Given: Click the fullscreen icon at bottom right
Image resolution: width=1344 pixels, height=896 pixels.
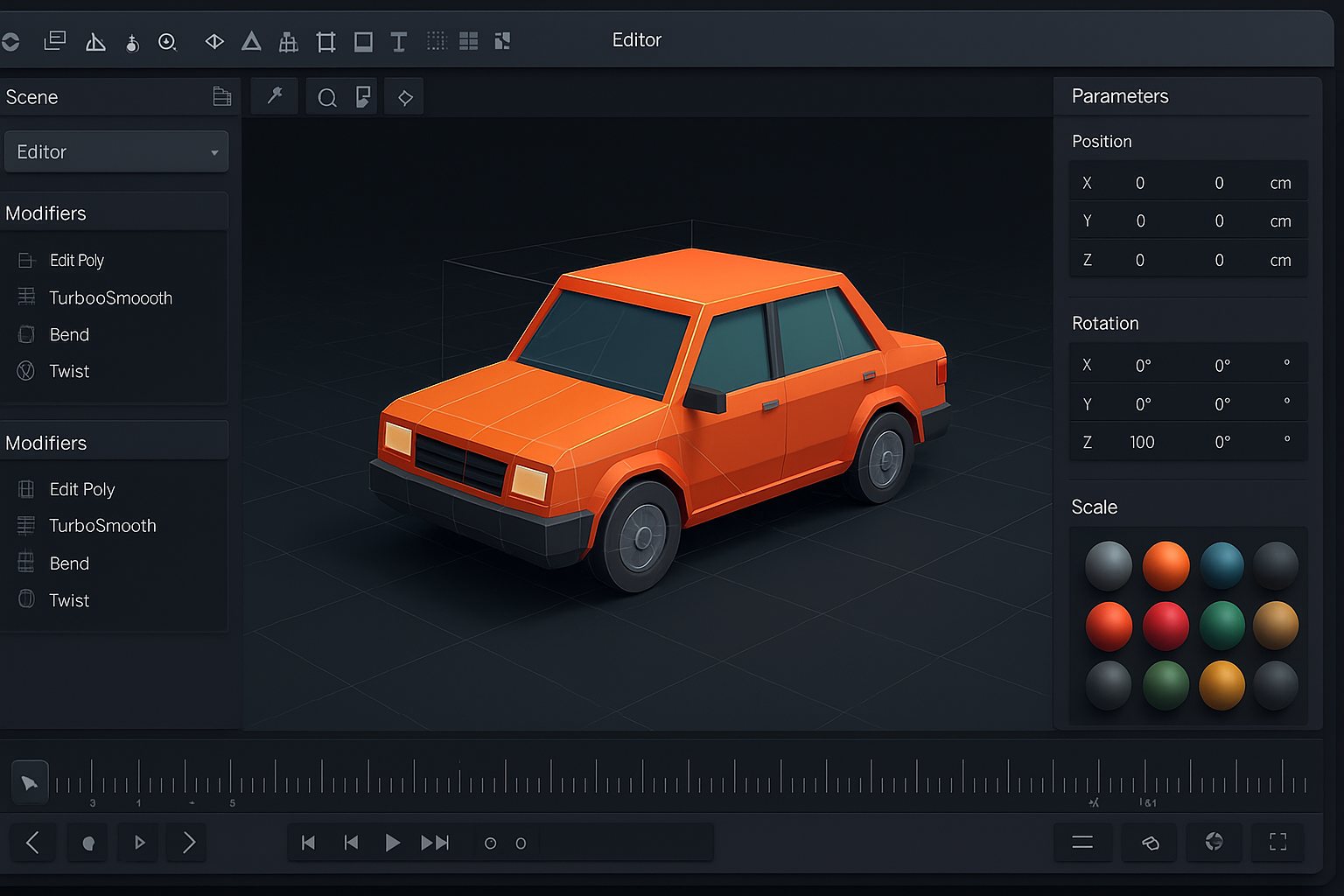Looking at the screenshot, I should point(1277,842).
